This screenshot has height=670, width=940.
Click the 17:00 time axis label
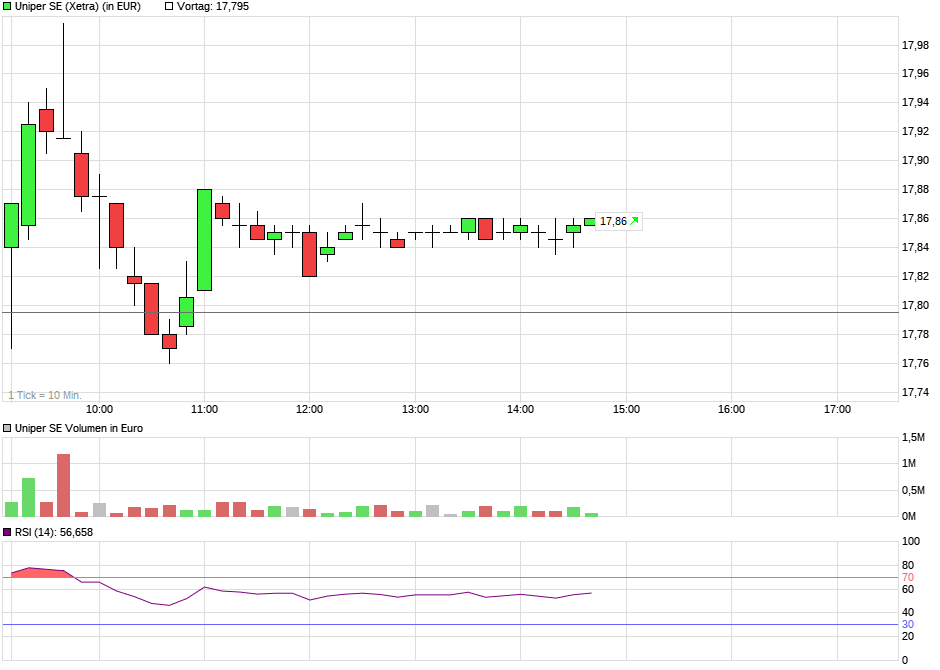click(x=837, y=409)
